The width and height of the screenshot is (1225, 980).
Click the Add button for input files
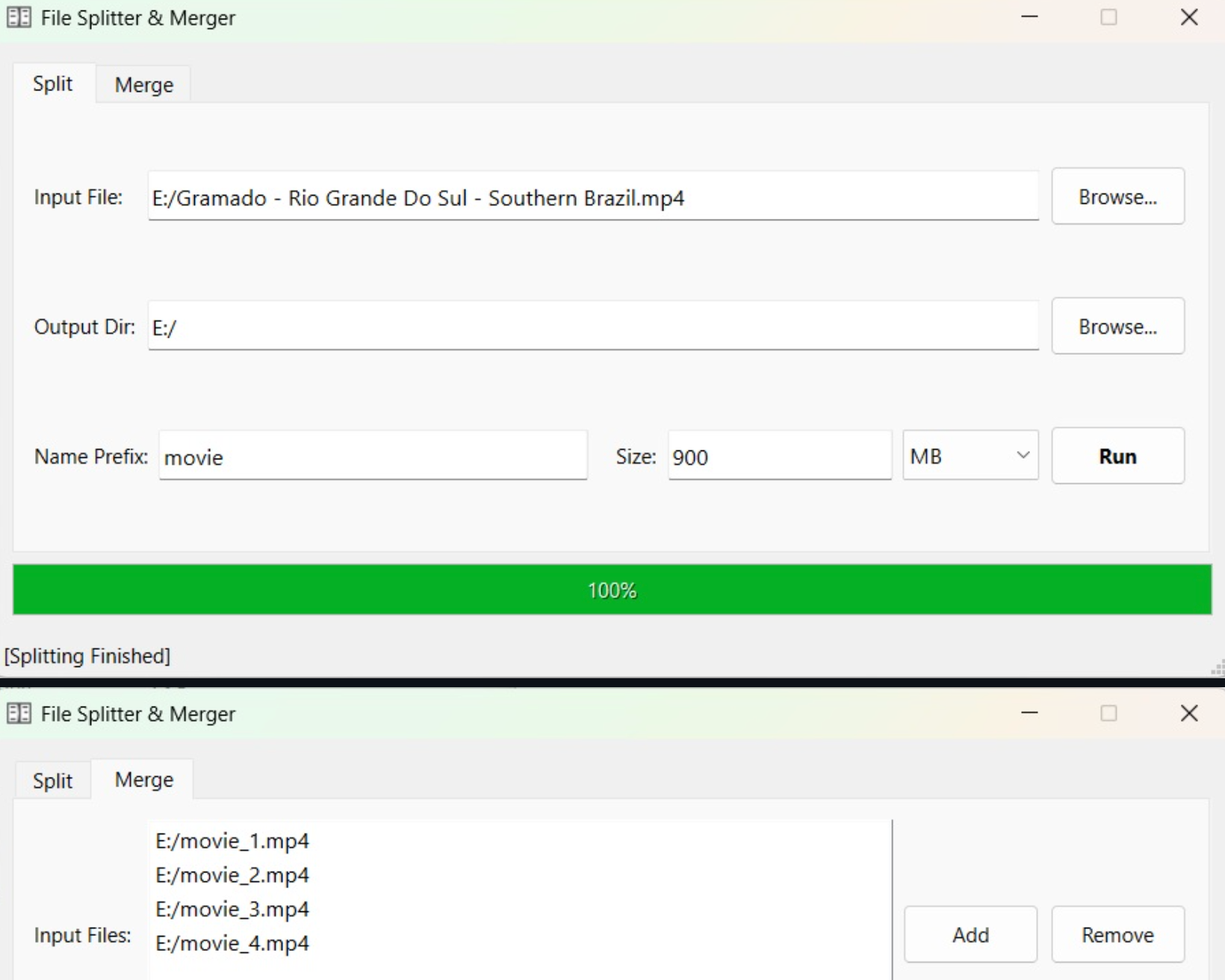click(x=970, y=934)
